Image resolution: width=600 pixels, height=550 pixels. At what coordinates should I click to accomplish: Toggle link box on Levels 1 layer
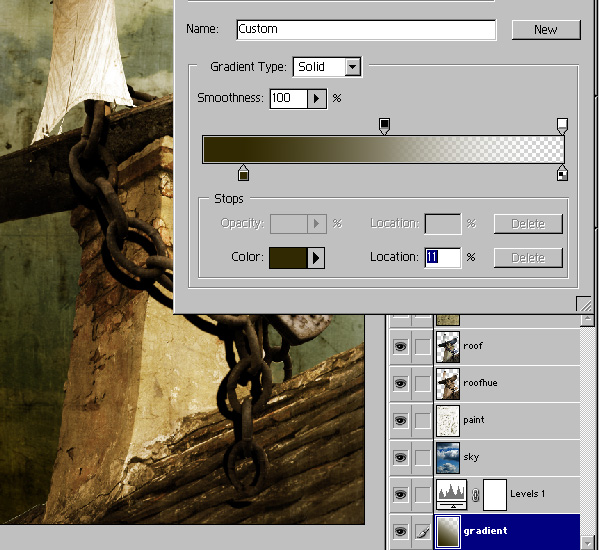click(x=422, y=494)
